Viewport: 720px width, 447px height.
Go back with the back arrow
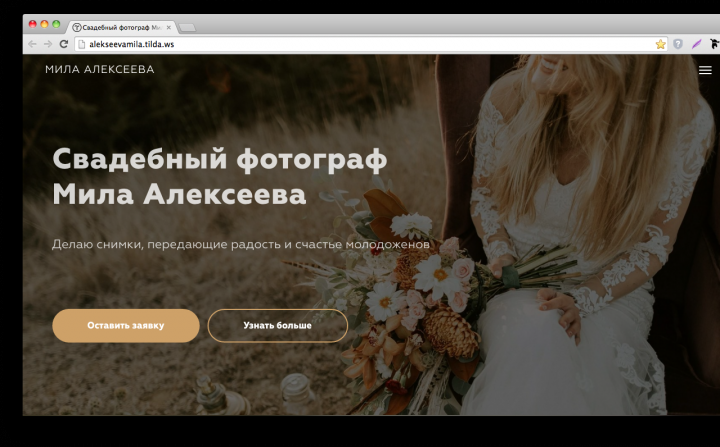click(32, 44)
